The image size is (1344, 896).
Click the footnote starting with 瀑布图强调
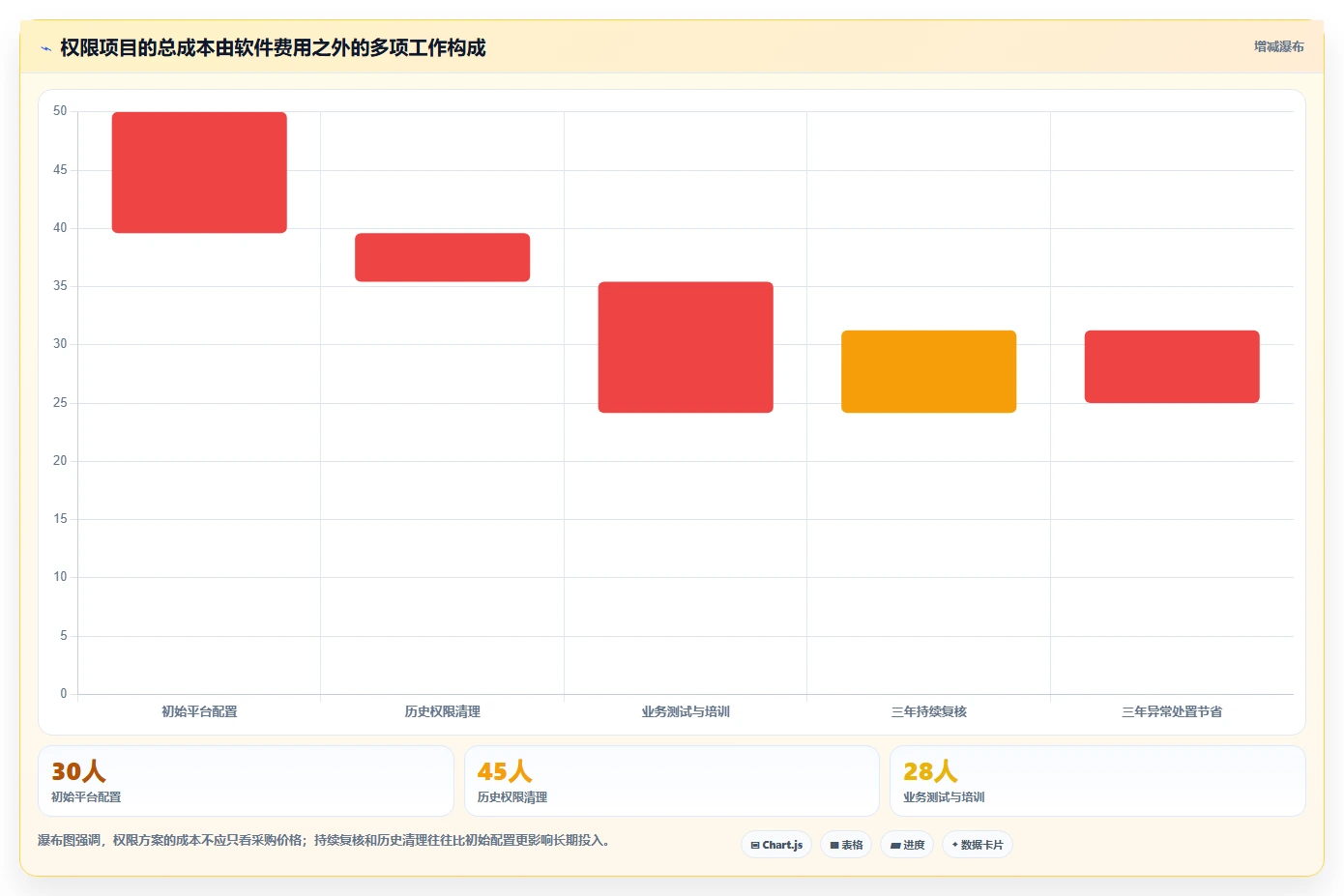[x=323, y=840]
